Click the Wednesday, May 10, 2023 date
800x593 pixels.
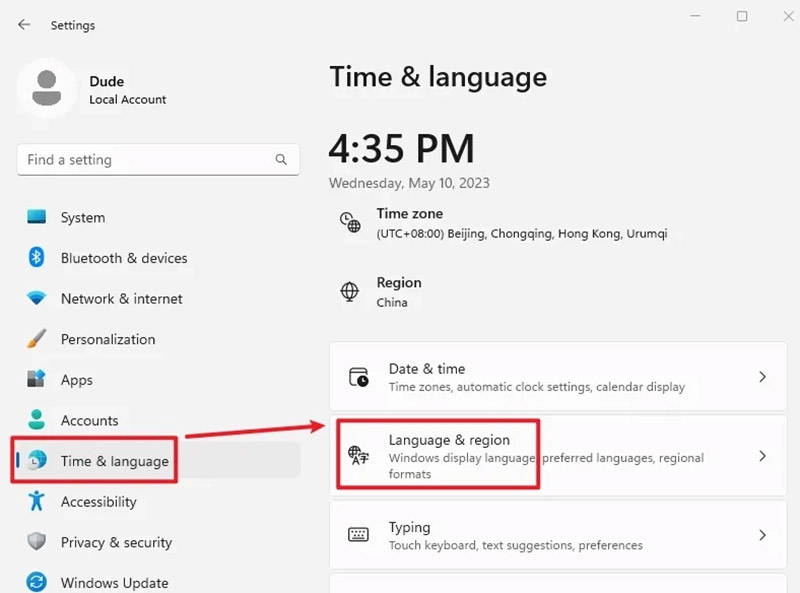point(409,183)
